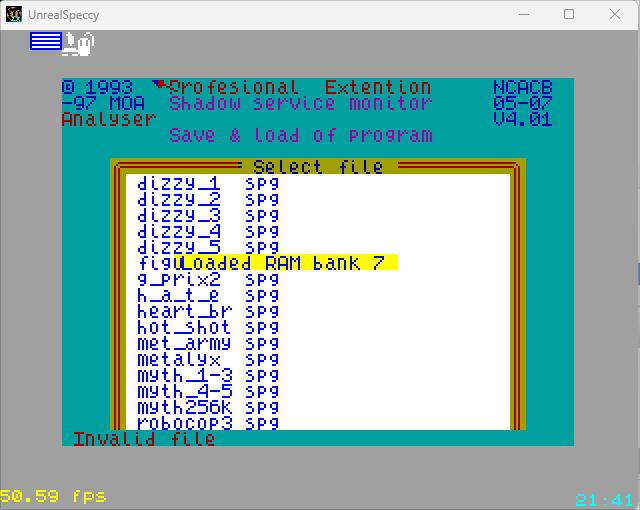The image size is (640, 510).
Task: Click the 'Select file' dialog title
Action: click(318, 166)
